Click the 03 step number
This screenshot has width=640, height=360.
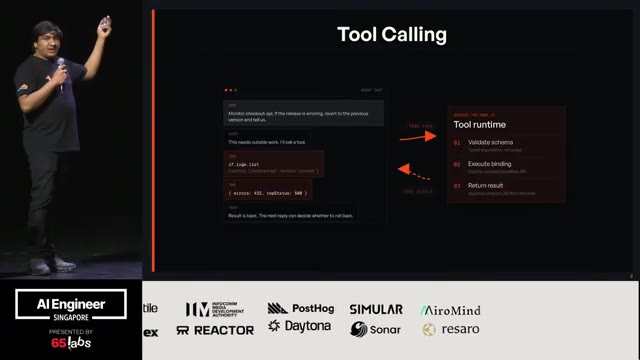(457, 186)
